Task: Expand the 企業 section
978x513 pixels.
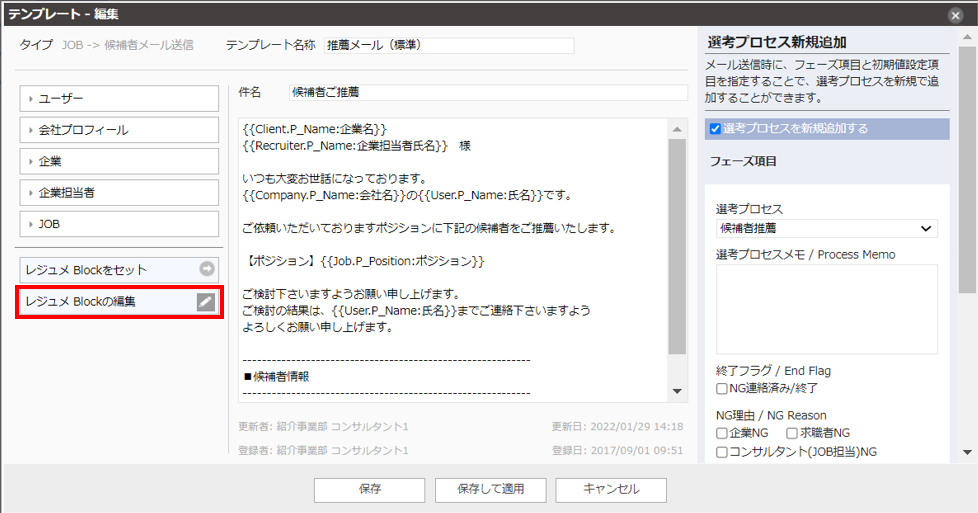Action: (119, 161)
